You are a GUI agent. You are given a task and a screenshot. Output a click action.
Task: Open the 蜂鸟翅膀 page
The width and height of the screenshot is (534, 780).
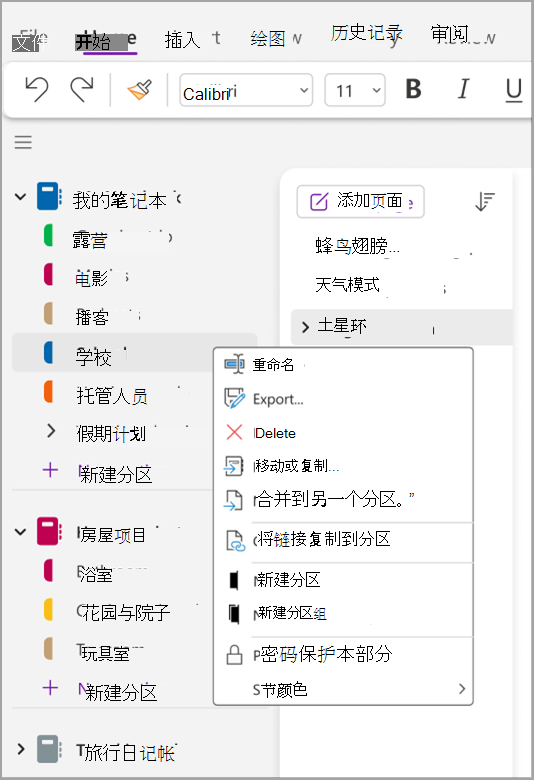pos(357,246)
